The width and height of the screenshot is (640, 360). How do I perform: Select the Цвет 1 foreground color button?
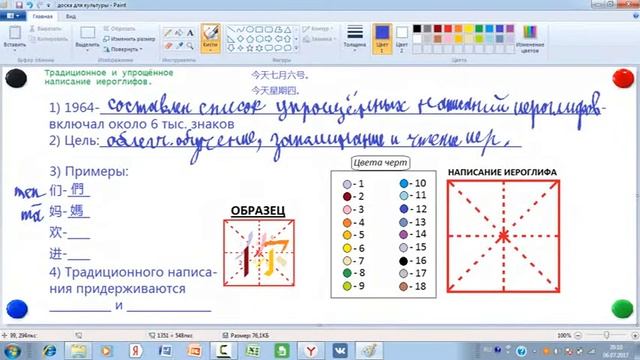382,39
